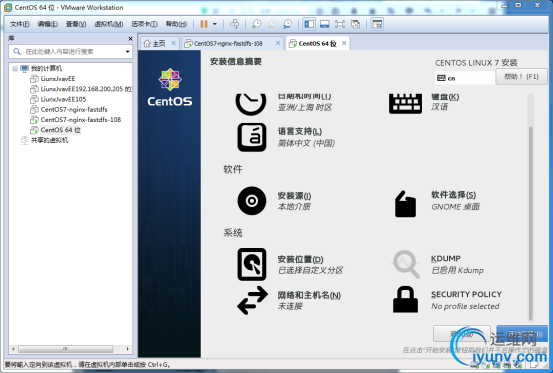Click the 安装位置(D) label
553x373 pixels.
pos(300,259)
